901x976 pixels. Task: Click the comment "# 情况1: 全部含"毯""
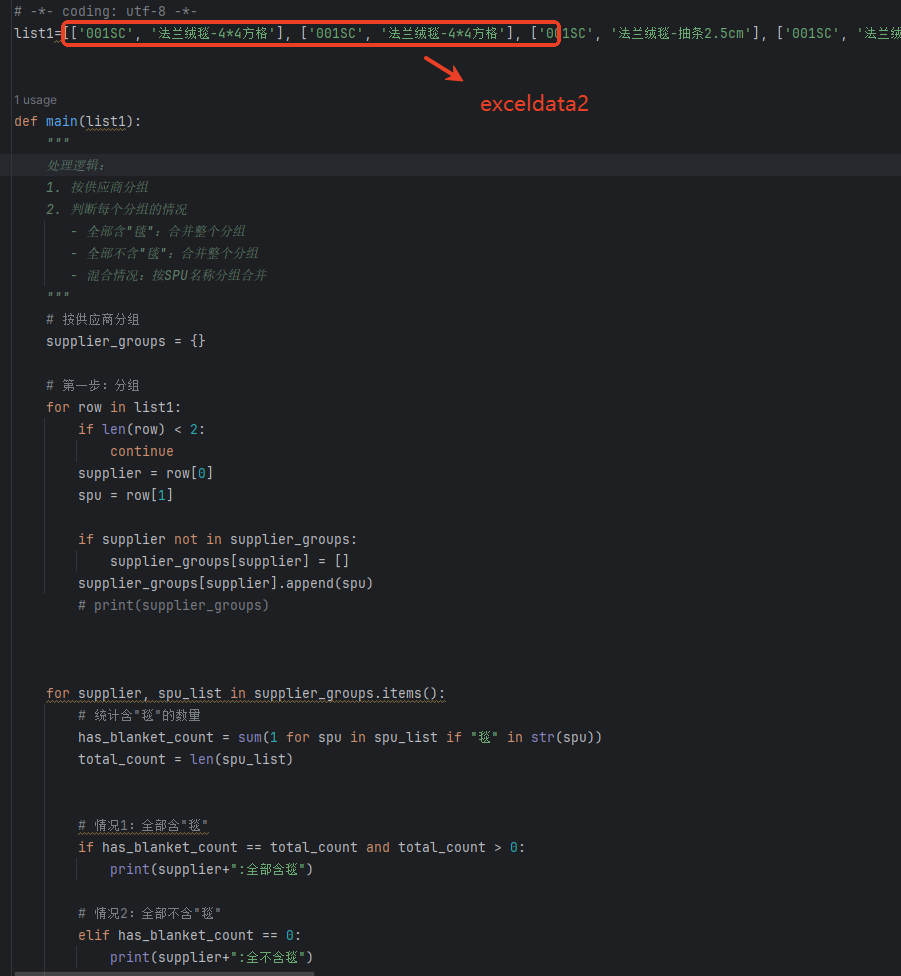[143, 825]
